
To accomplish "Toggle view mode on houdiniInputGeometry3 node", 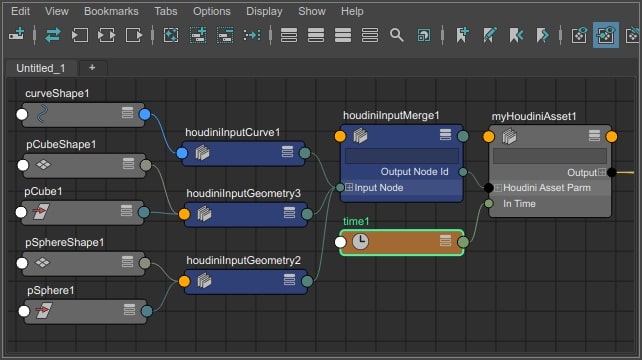I will (289, 213).
